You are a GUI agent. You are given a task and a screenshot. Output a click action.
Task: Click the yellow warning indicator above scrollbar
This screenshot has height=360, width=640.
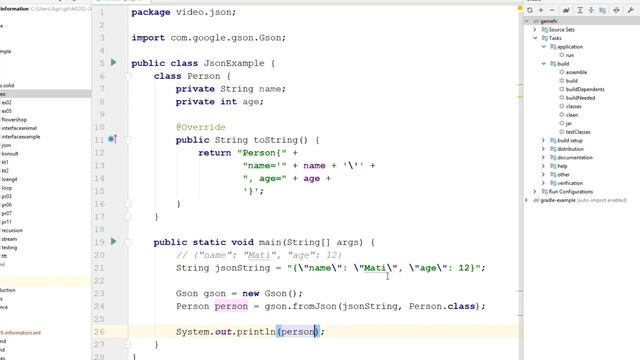click(520, 8)
